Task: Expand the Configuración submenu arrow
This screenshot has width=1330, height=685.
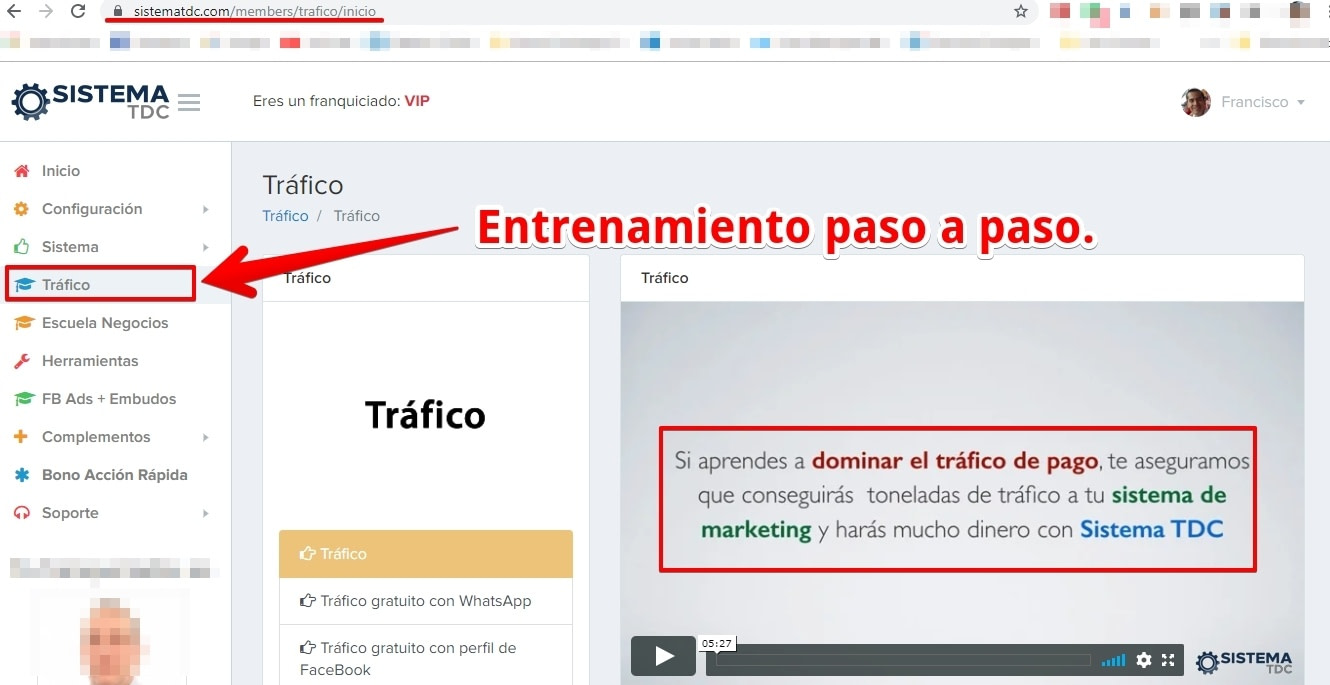Action: (205, 209)
